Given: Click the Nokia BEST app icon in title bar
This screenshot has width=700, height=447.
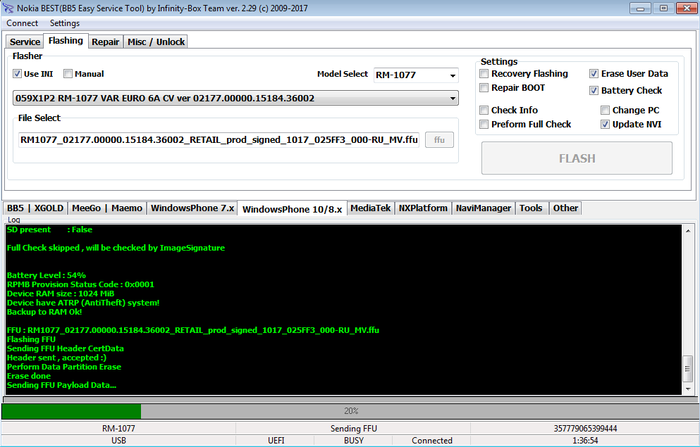Looking at the screenshot, I should [8, 7].
